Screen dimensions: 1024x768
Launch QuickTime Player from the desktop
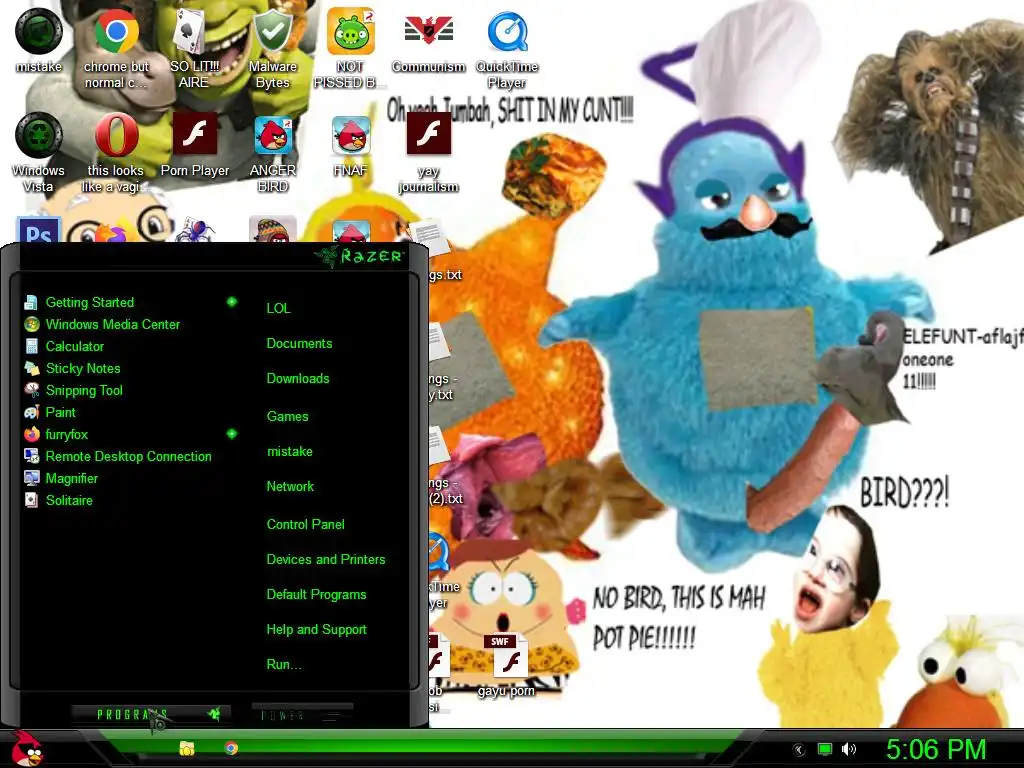tap(507, 49)
